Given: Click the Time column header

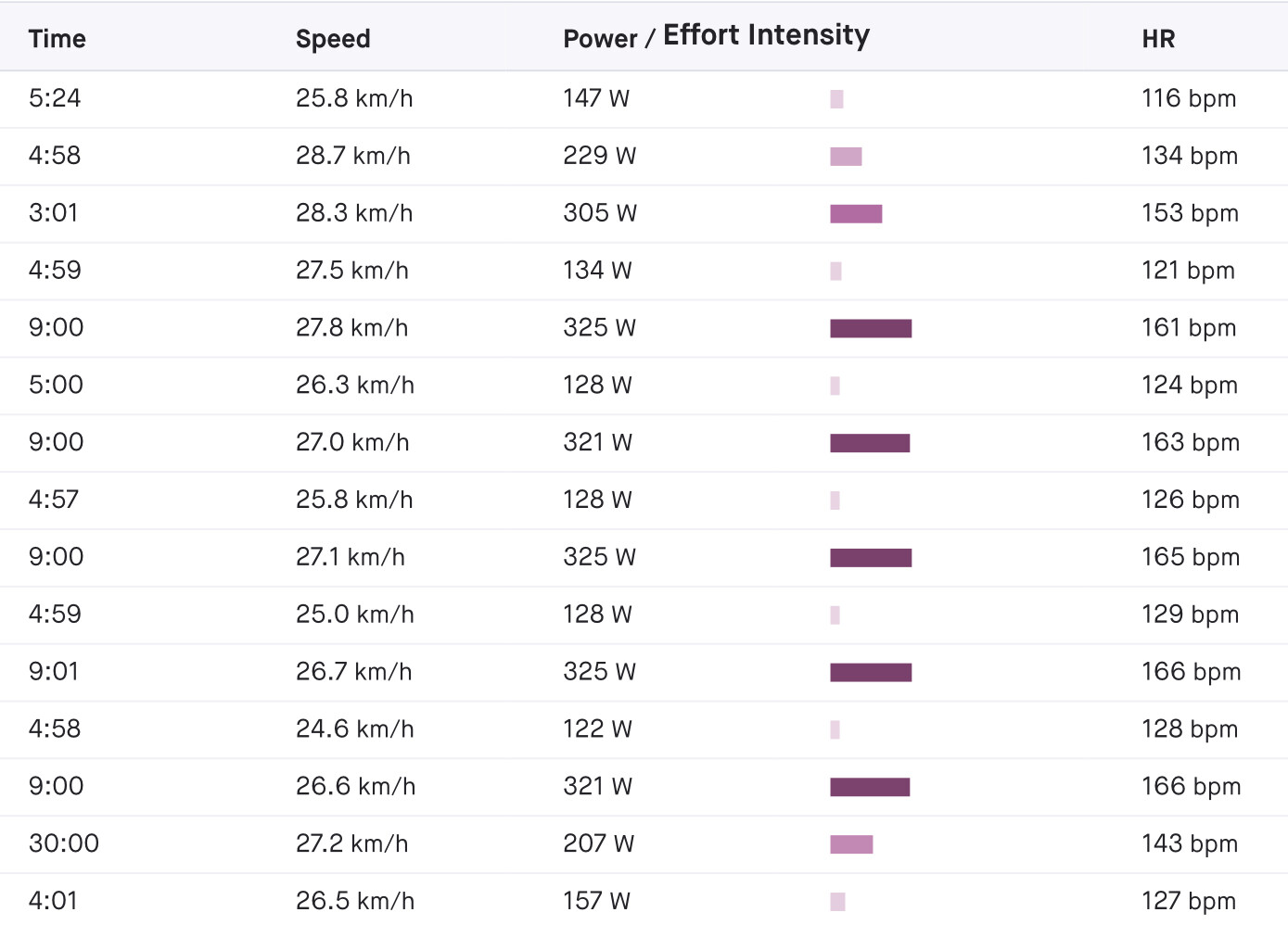Looking at the screenshot, I should pyautogui.click(x=57, y=39).
